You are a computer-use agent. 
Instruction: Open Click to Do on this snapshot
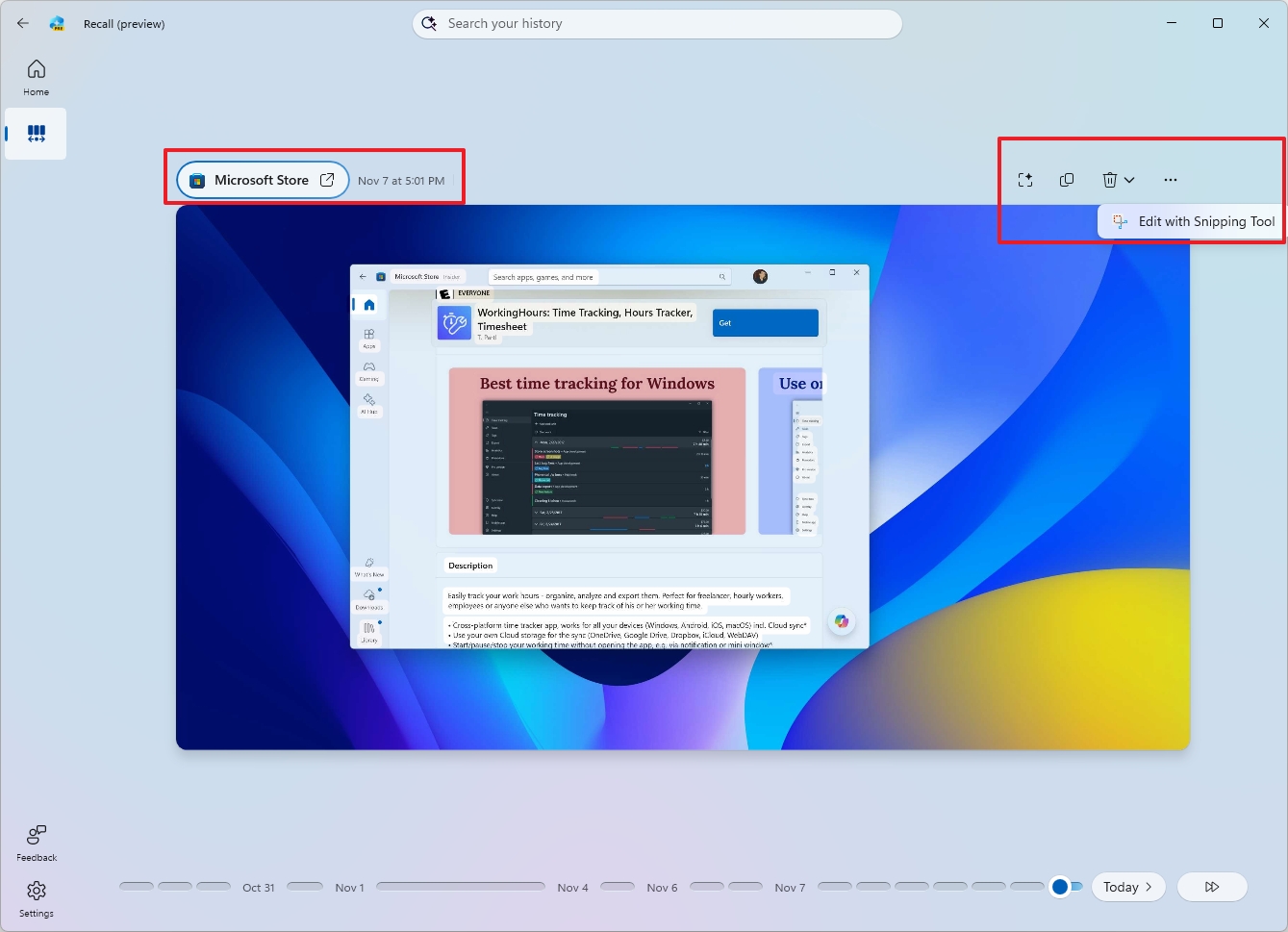click(1025, 179)
